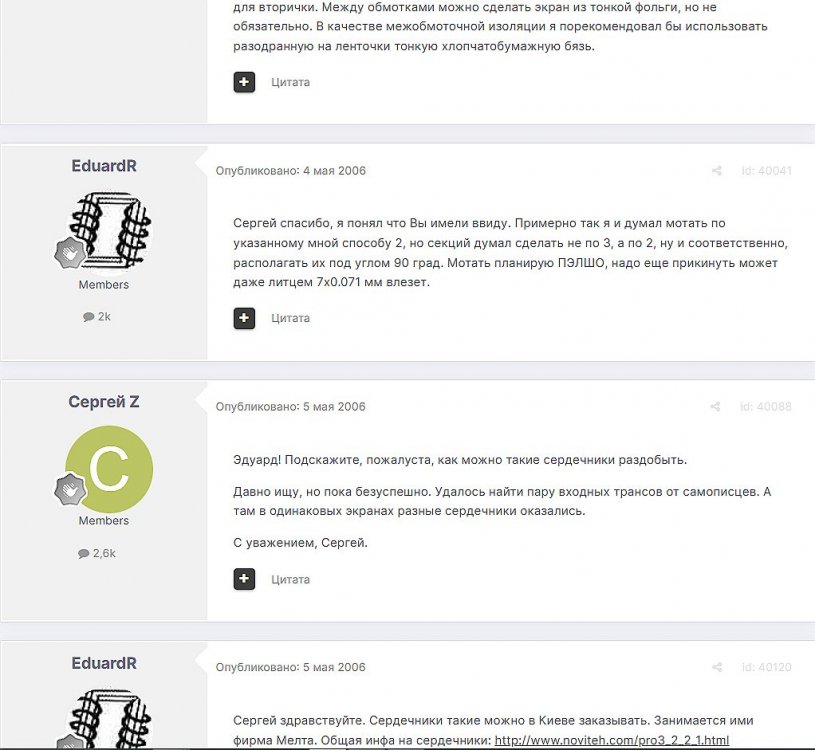Click the plus button under Сергей Z's post

coord(244,579)
